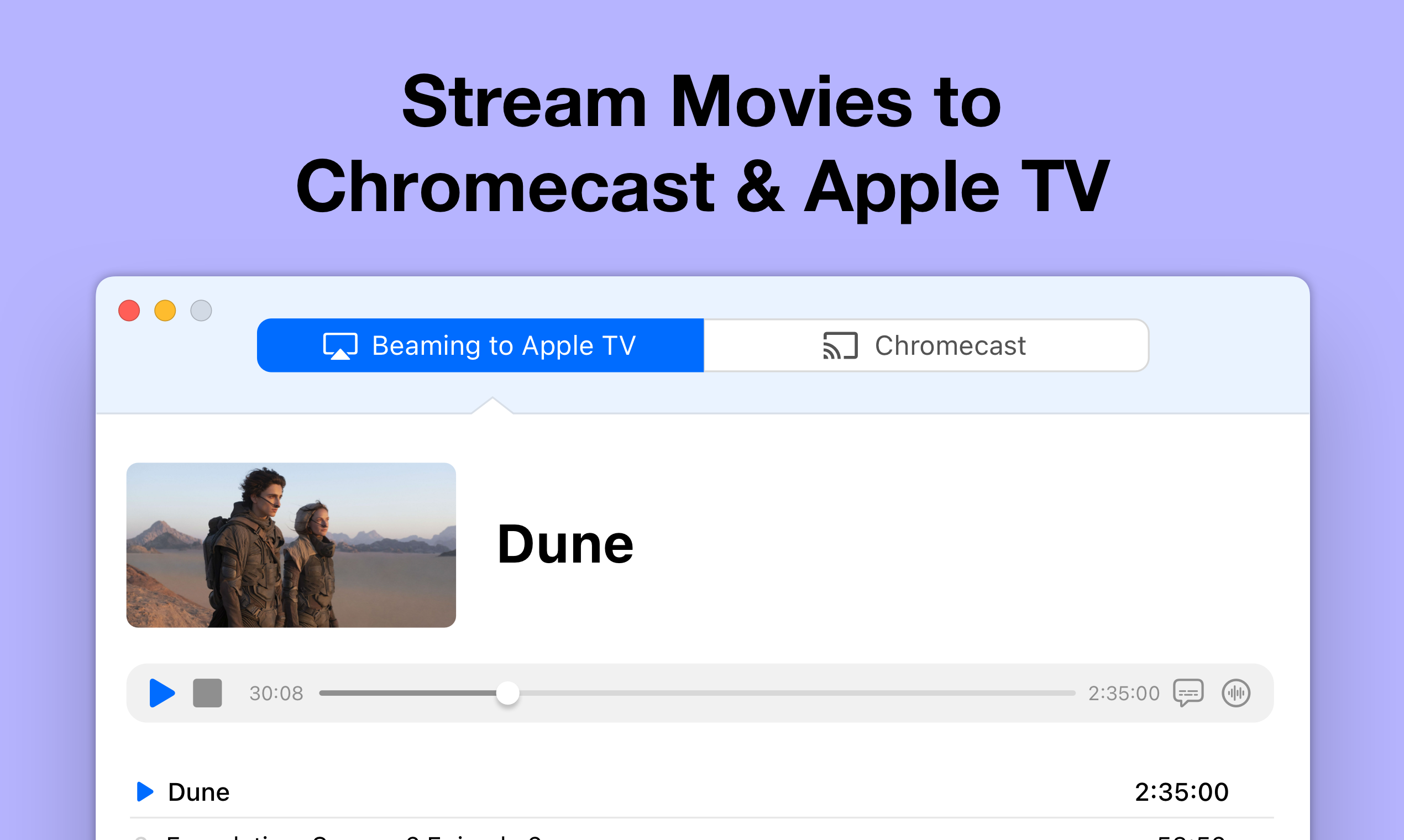1404x840 pixels.
Task: Minimize the window using the yellow button
Action: 165,311
